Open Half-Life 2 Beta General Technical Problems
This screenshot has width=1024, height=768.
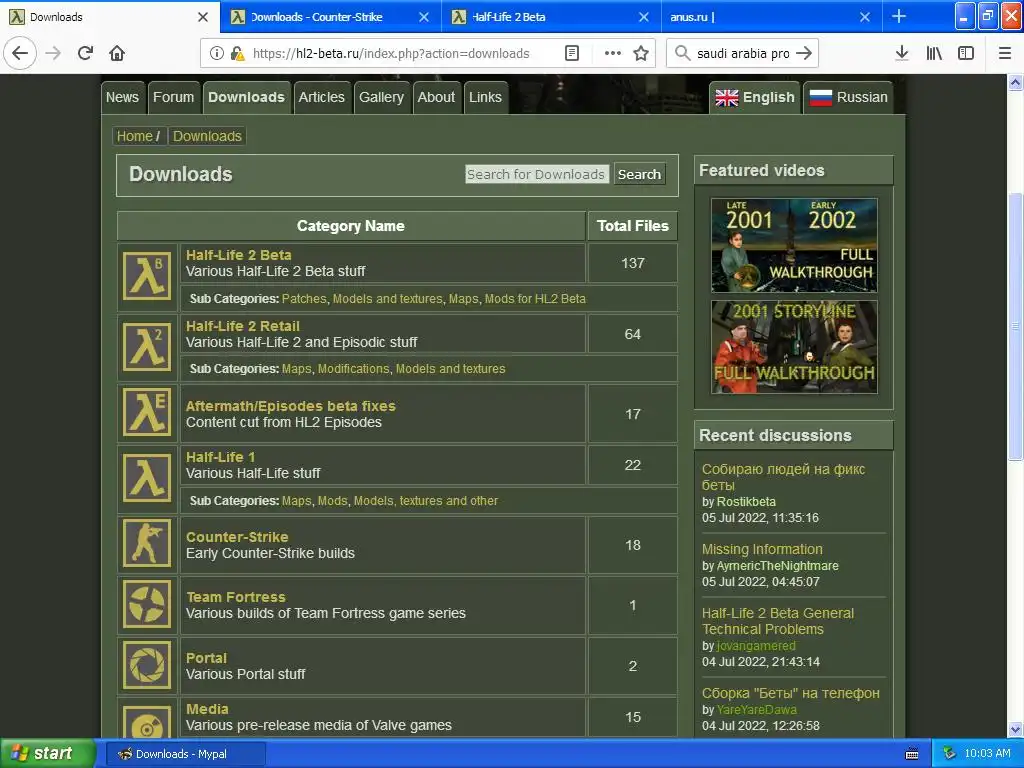click(778, 621)
